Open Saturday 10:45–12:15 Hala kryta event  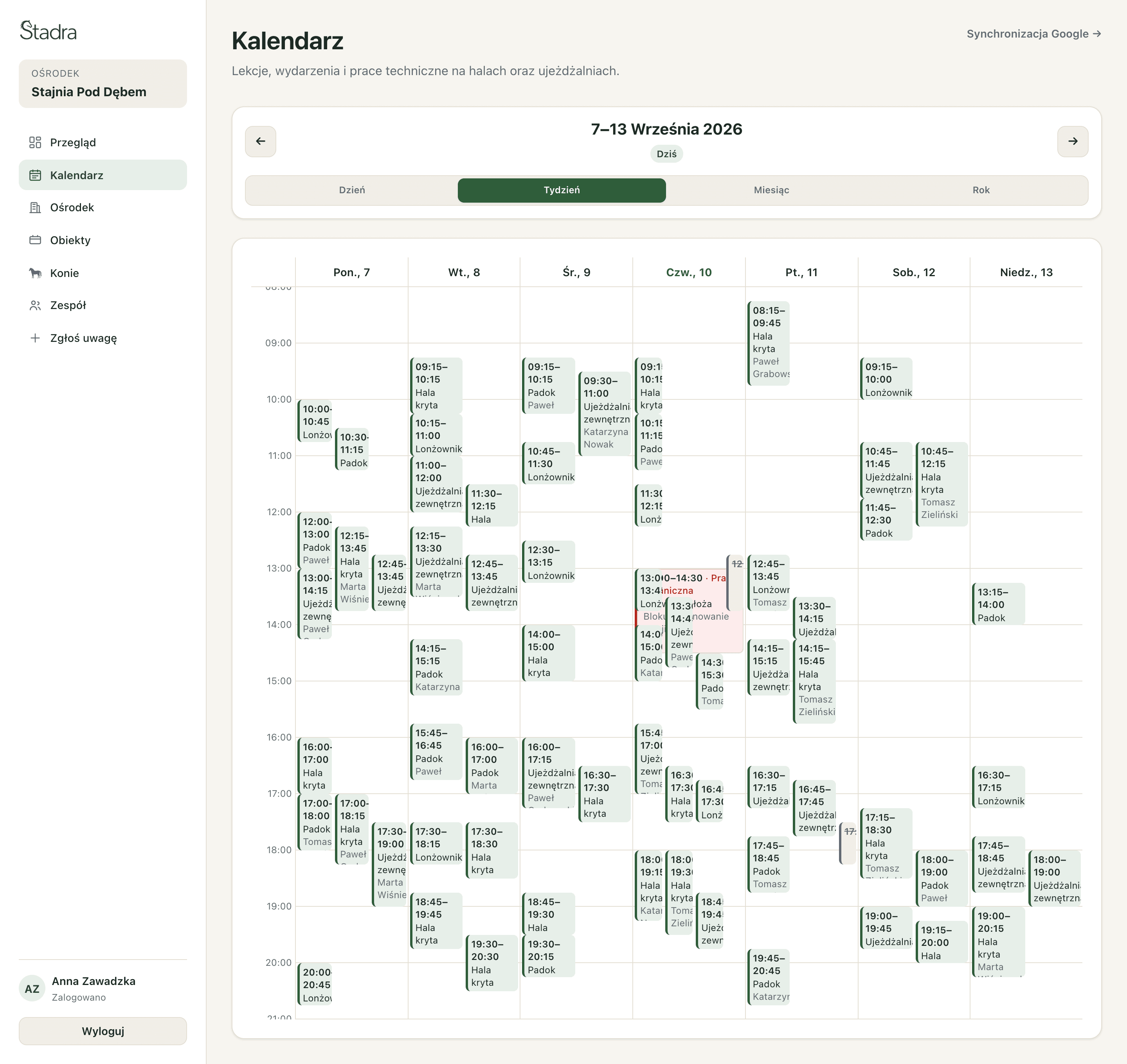[942, 484]
